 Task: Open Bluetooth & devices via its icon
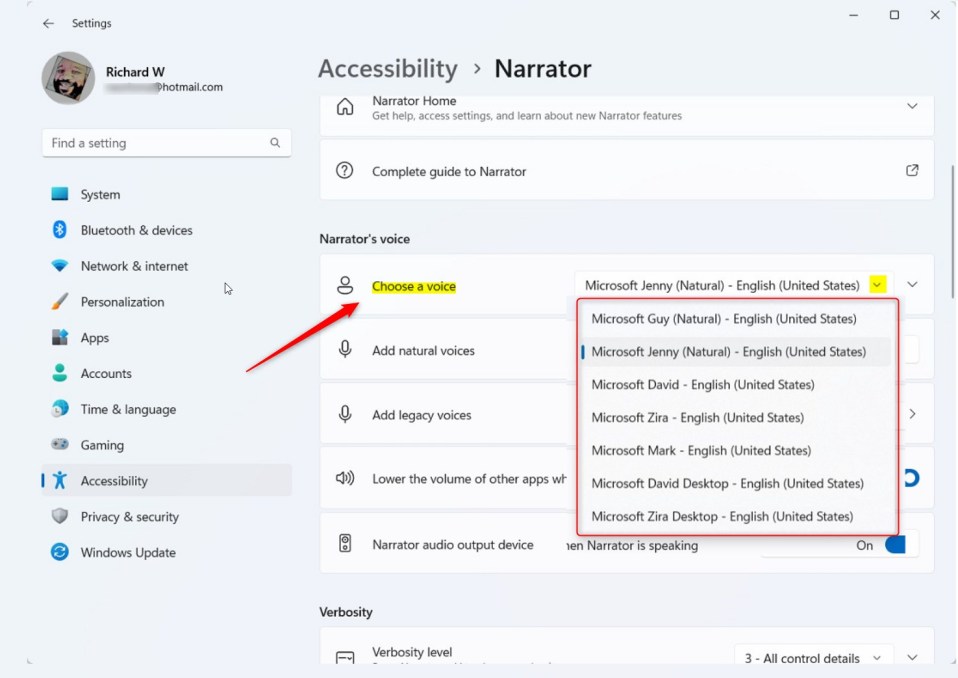59,230
